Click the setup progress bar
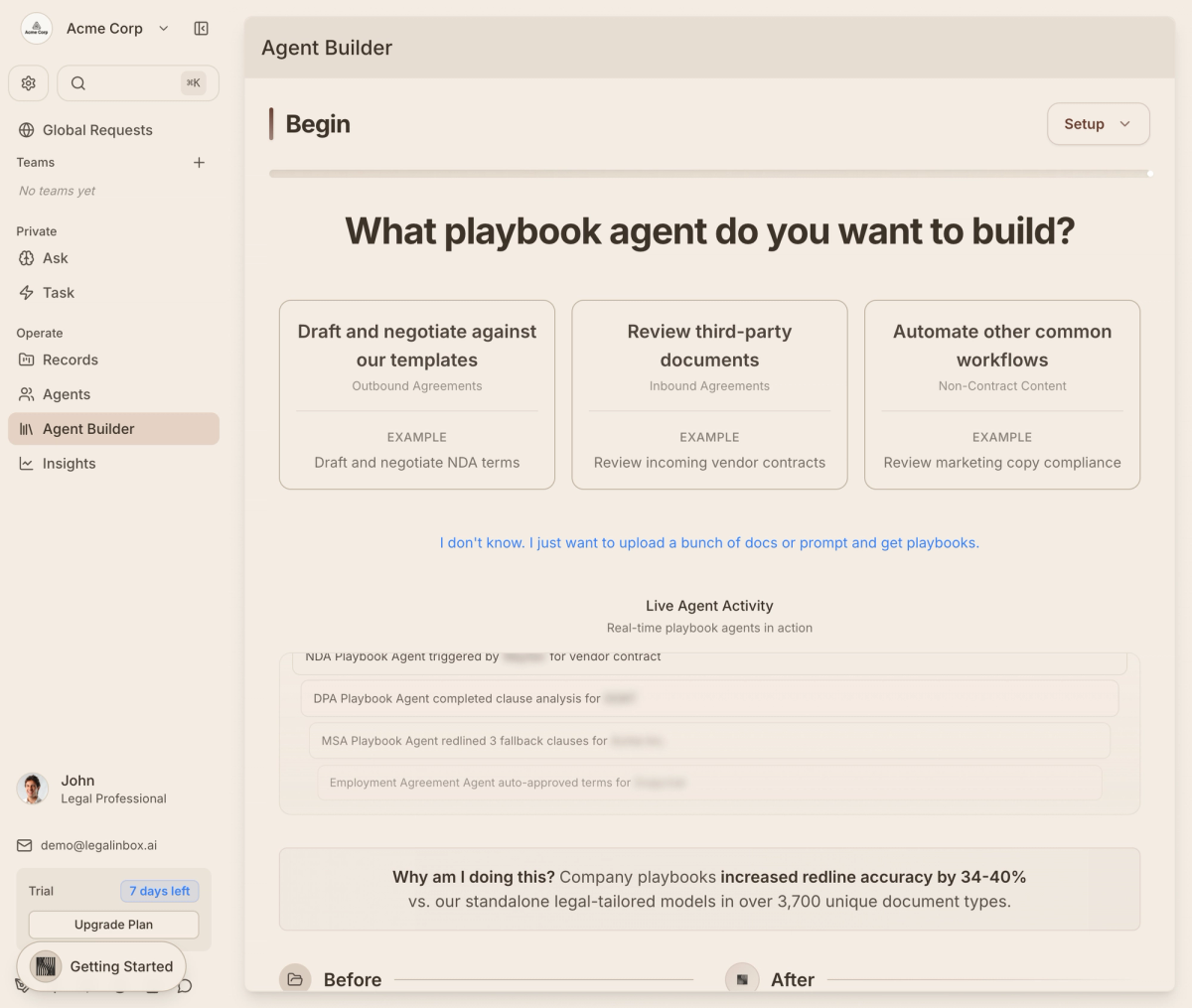The height and width of the screenshot is (1008, 1192). coord(709,174)
